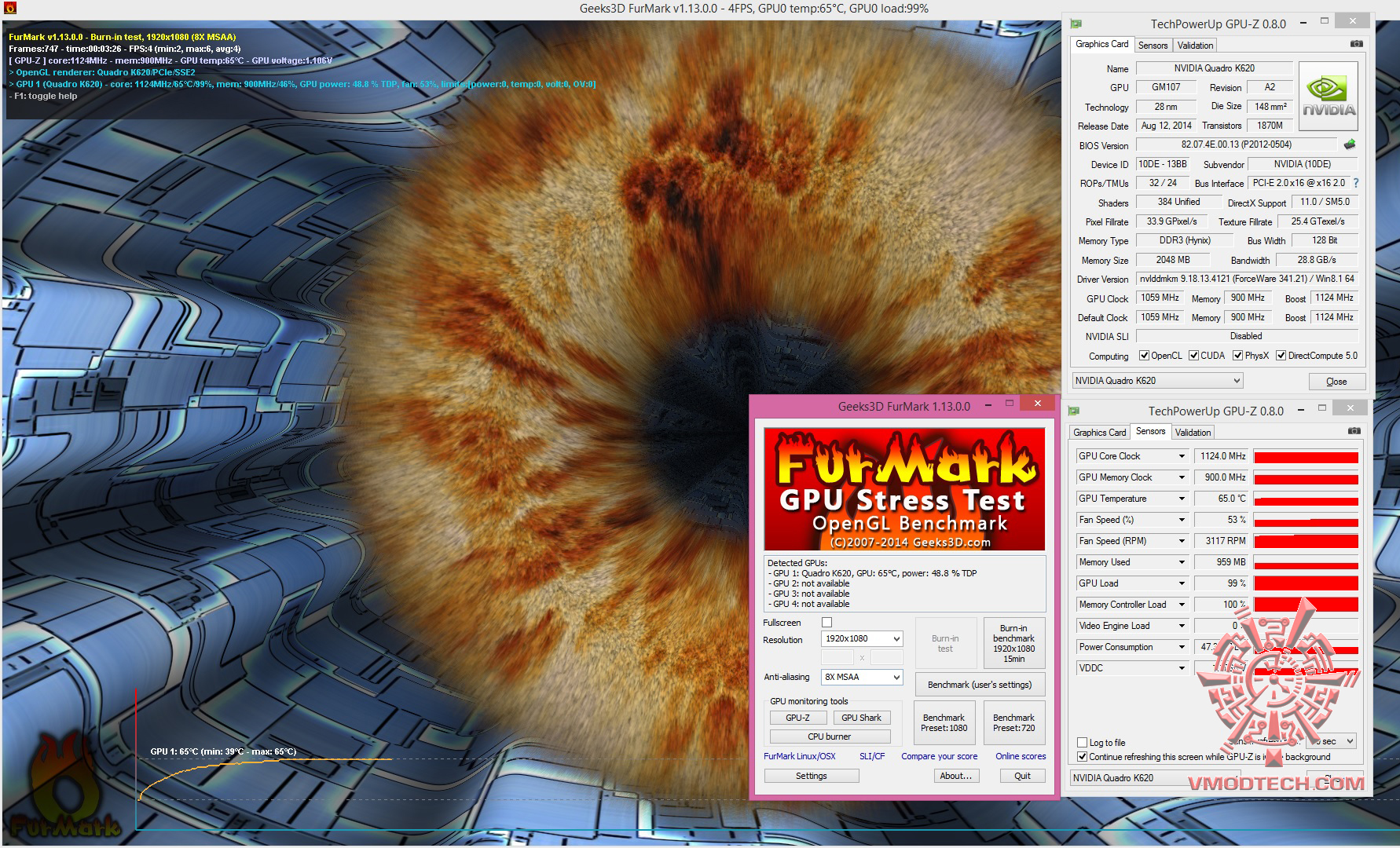Click the NVIDIA logo in GPU-Z
The width and height of the screenshot is (1400, 848).
[1329, 97]
